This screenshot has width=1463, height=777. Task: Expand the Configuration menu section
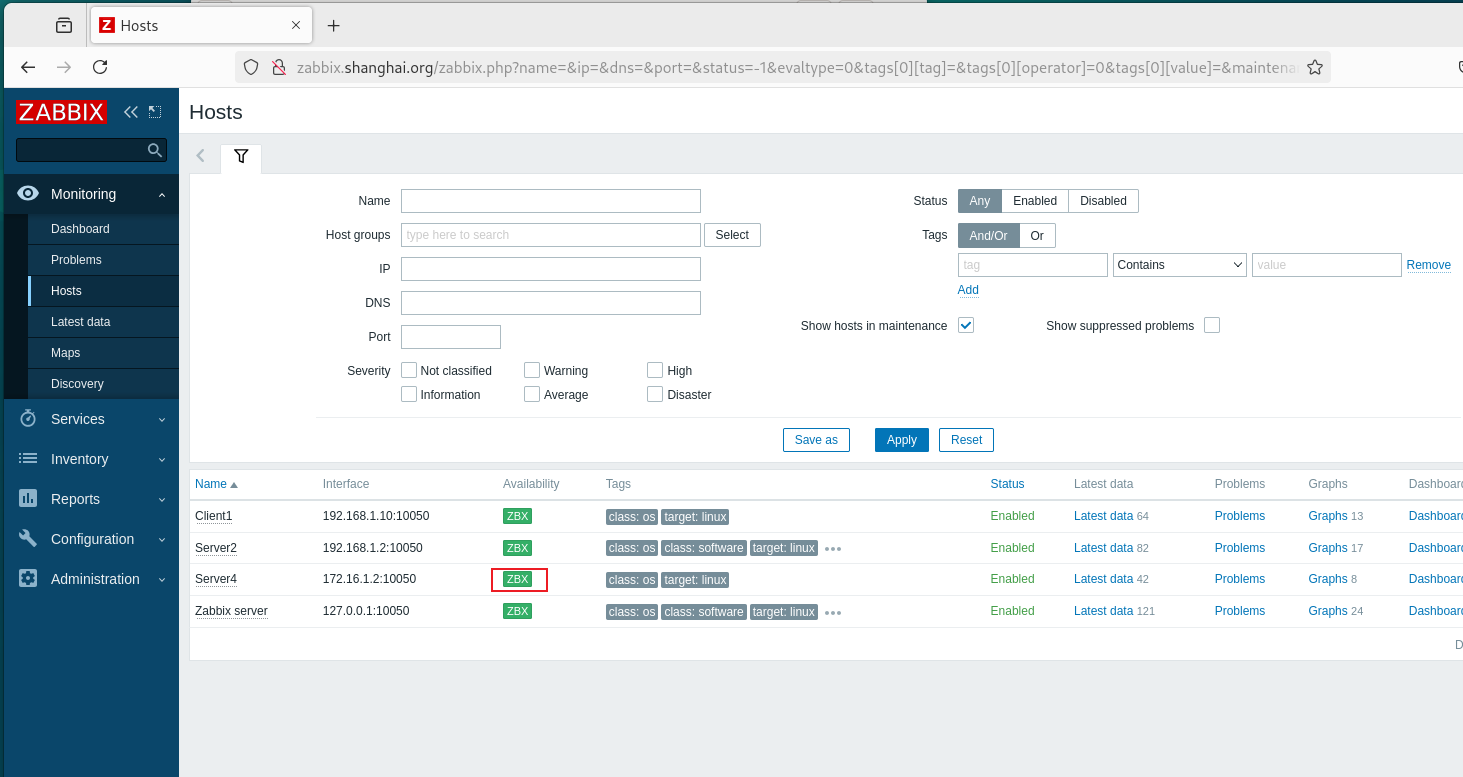coord(91,539)
